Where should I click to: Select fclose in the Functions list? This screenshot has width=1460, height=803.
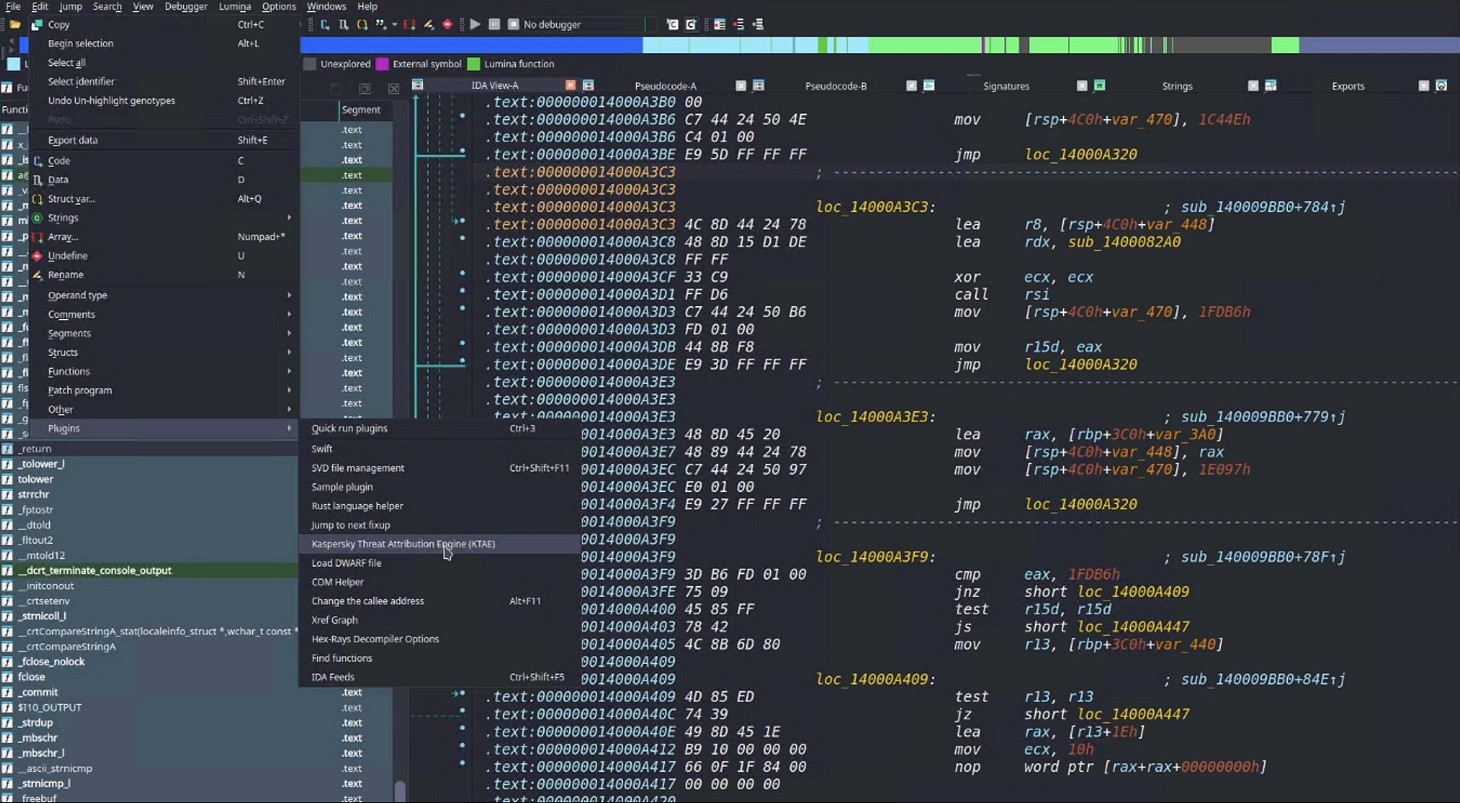(33, 676)
